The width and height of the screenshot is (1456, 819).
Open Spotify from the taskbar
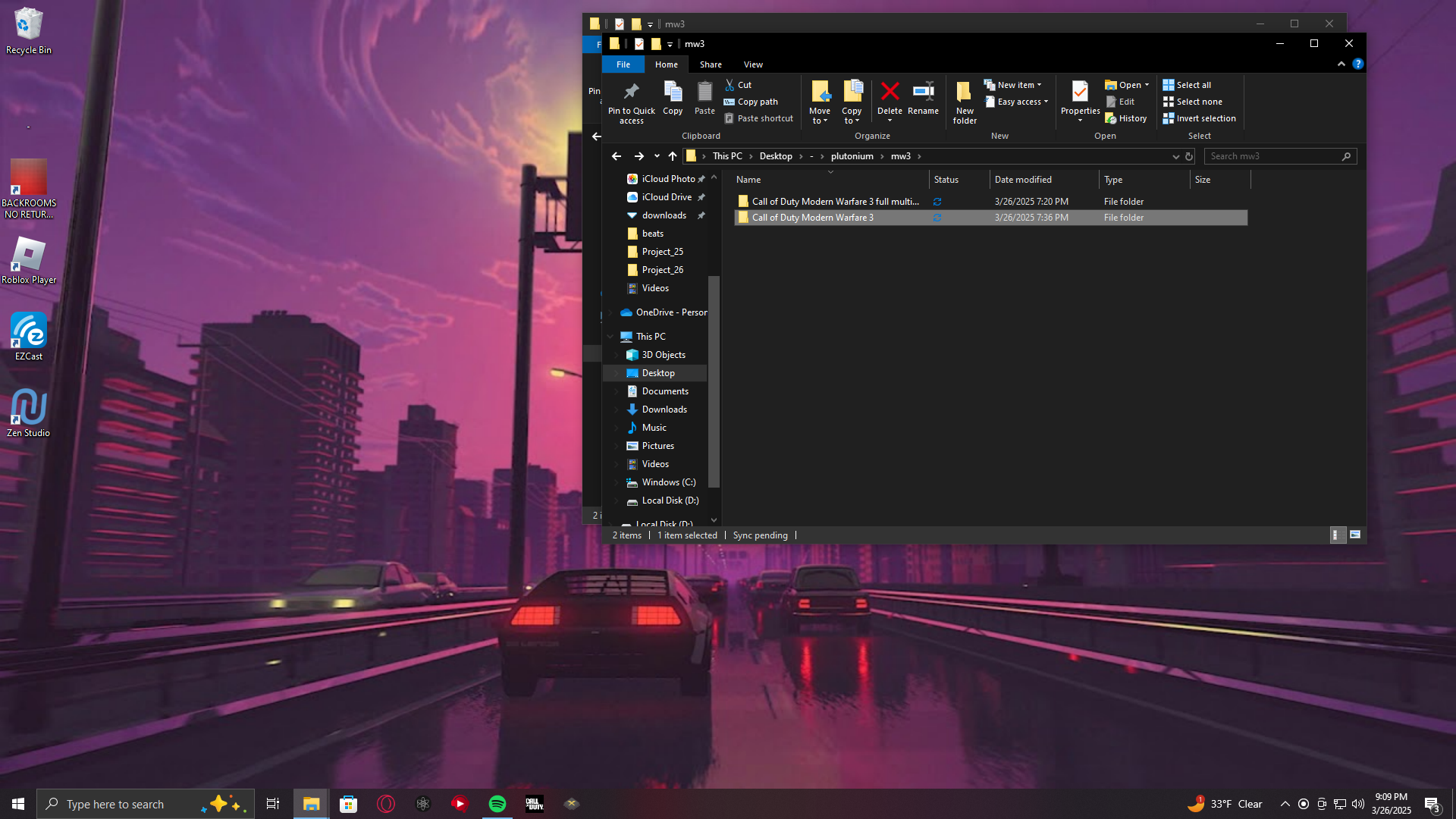click(x=497, y=804)
